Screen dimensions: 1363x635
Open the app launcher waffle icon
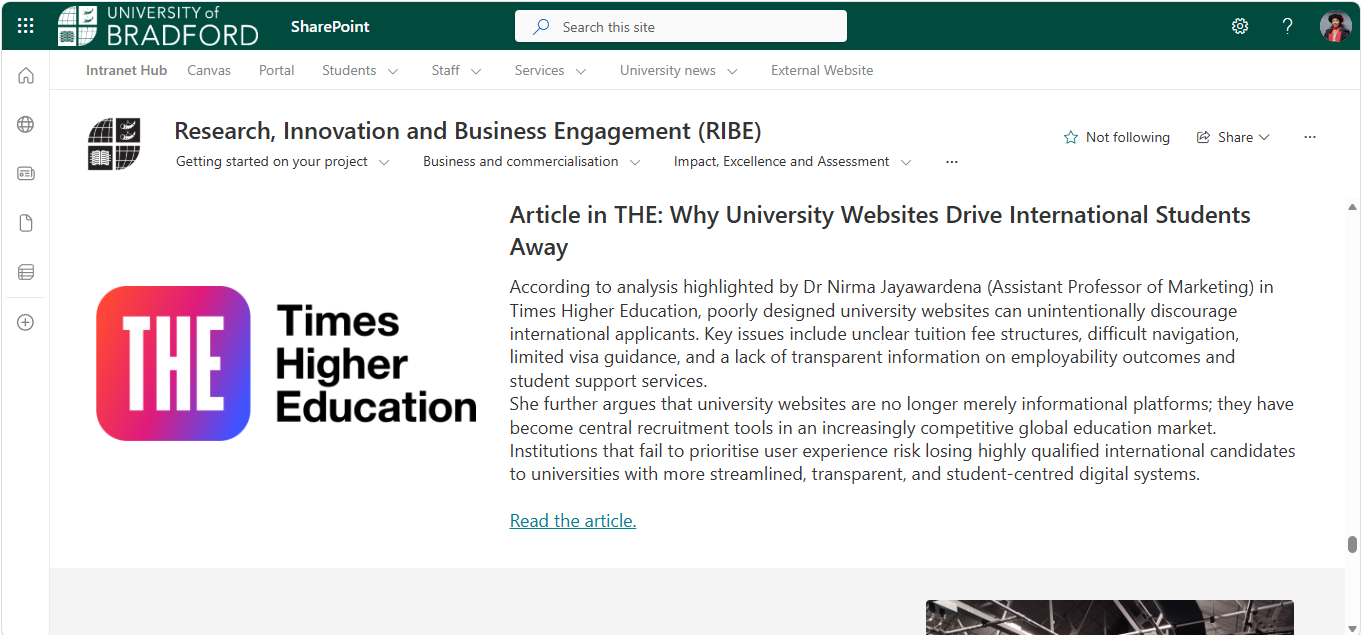pyautogui.click(x=26, y=26)
